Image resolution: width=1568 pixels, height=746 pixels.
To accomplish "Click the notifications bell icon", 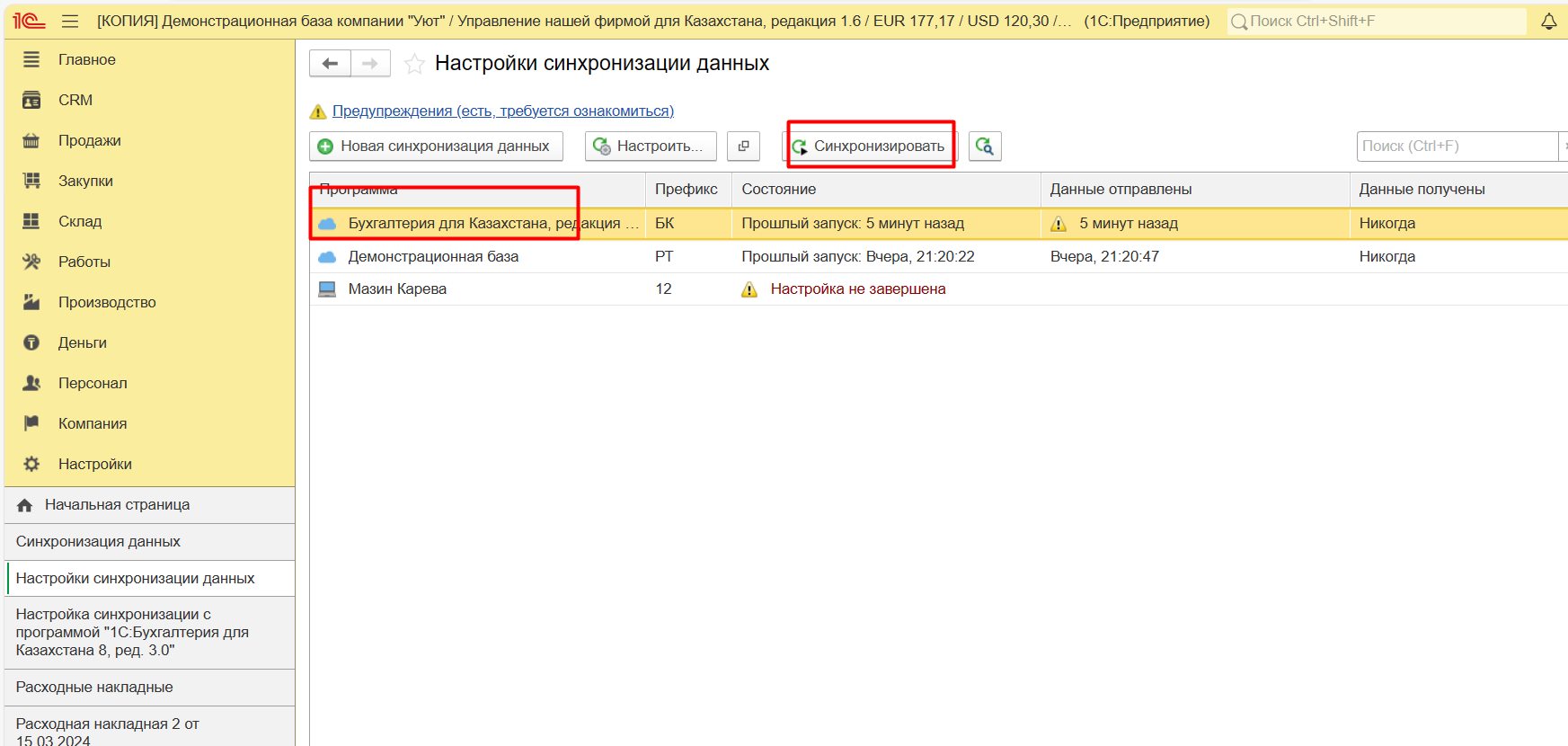I will click(1548, 22).
